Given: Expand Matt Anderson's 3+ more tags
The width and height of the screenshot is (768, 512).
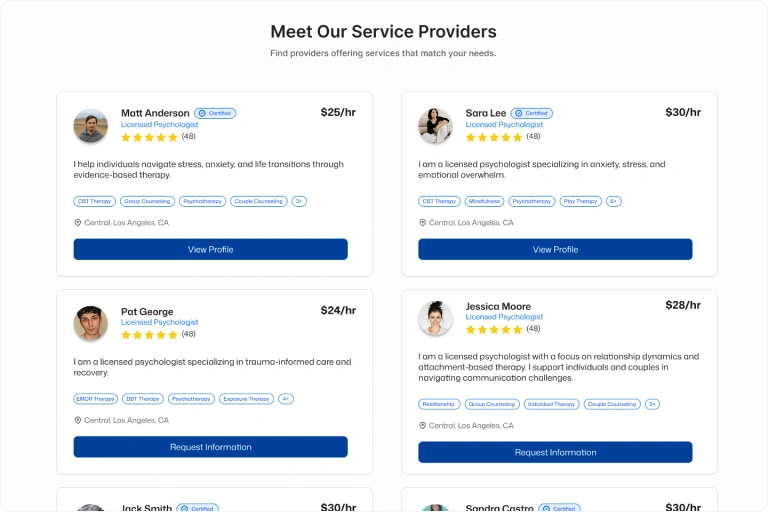Looking at the screenshot, I should [299, 201].
